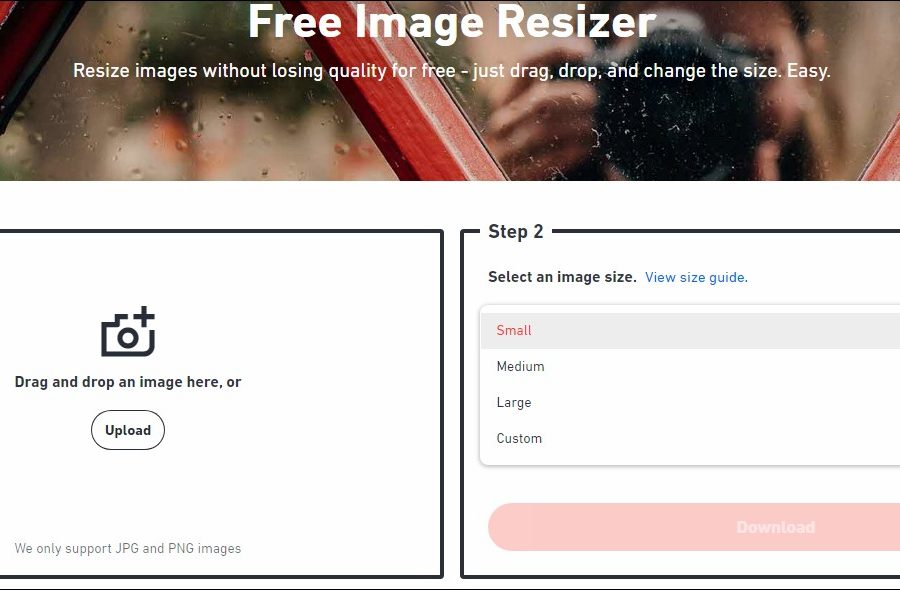Screen dimensions: 900x590
Task: Click the JPG and PNG support note
Action: 128,548
